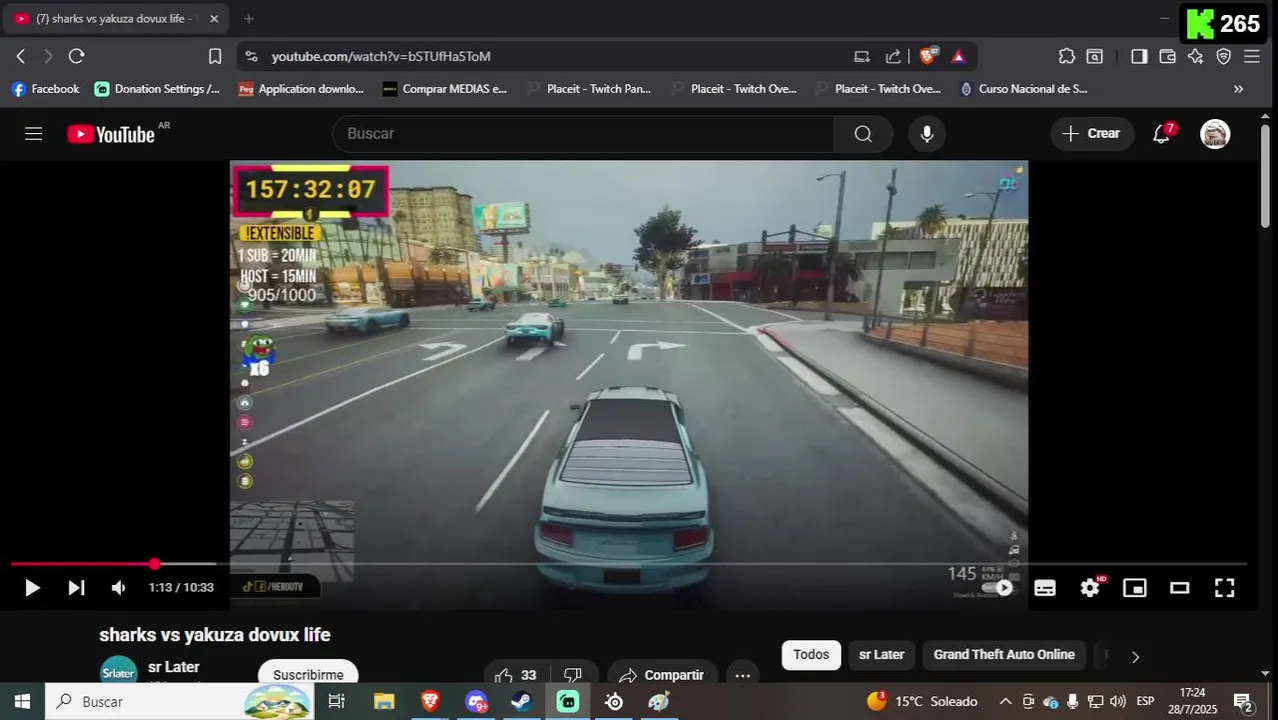Select the sr Later filter chip
This screenshot has width=1278, height=720.
881,655
